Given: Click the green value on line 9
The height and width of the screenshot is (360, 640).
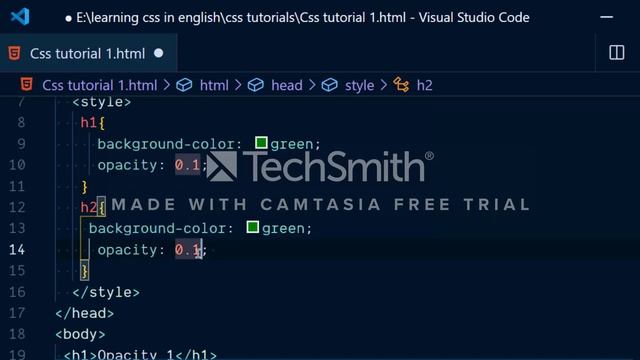Looking at the screenshot, I should click(291, 144).
